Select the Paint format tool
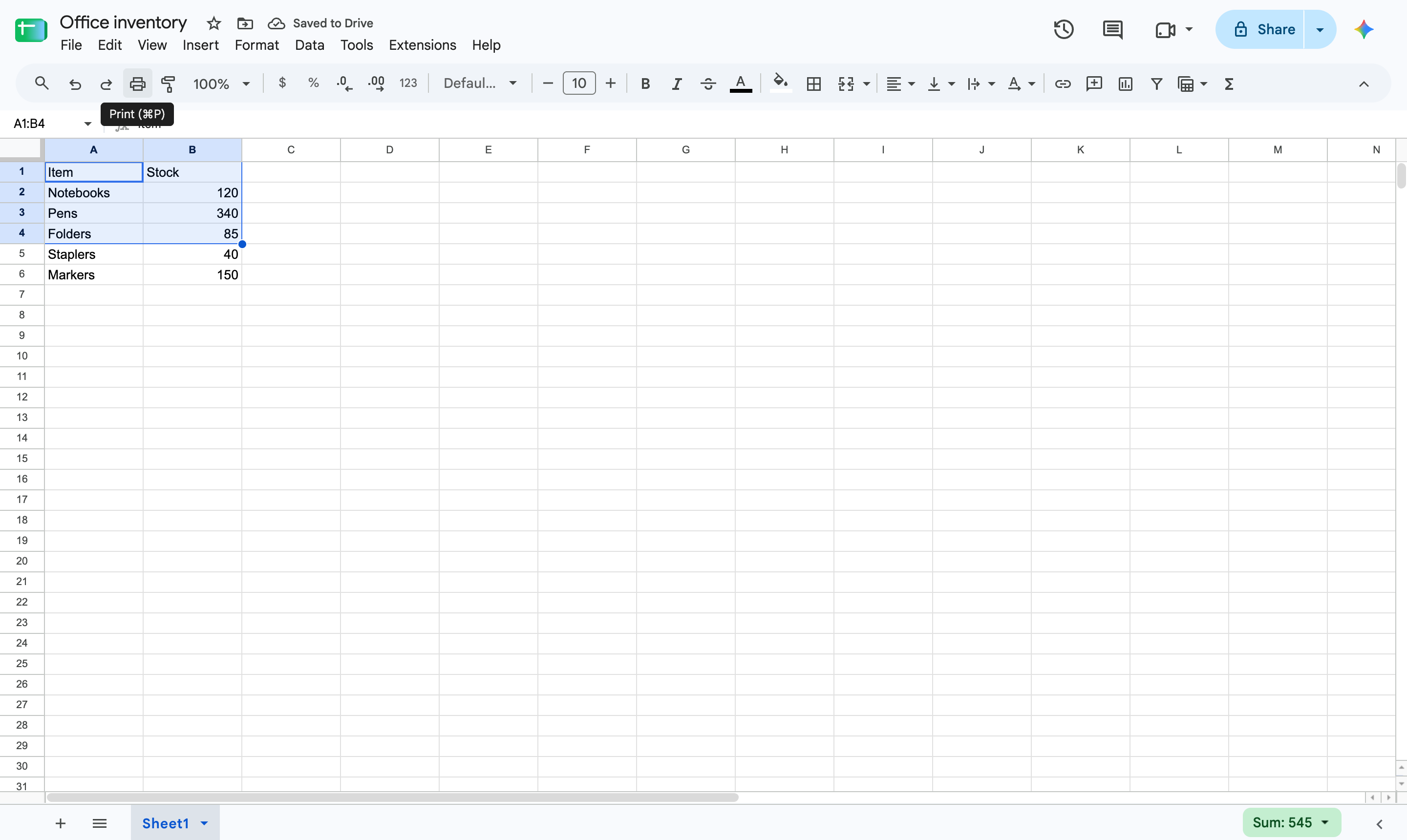1407x840 pixels. click(x=168, y=84)
